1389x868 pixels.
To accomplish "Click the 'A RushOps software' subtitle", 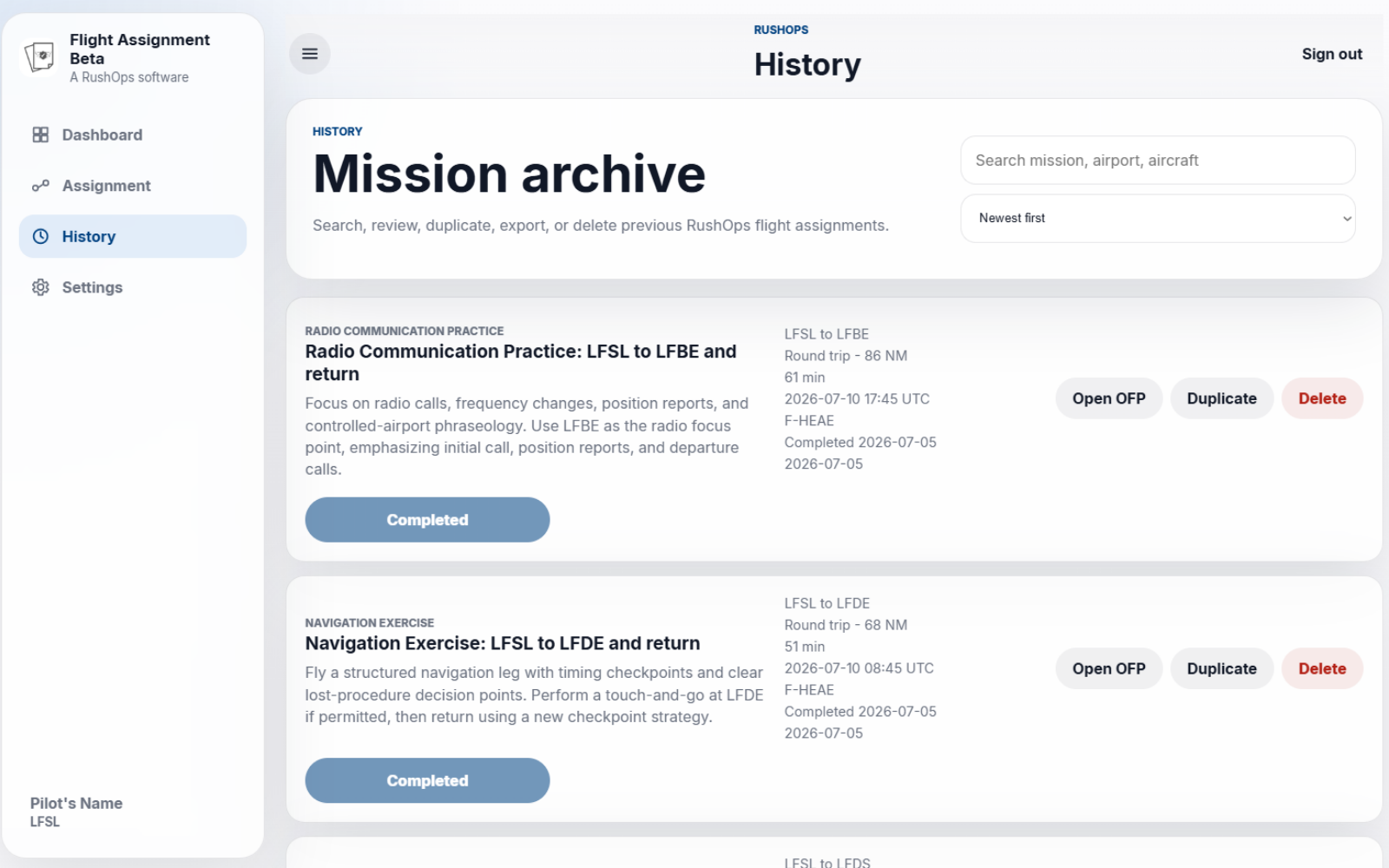I will 129,77.
